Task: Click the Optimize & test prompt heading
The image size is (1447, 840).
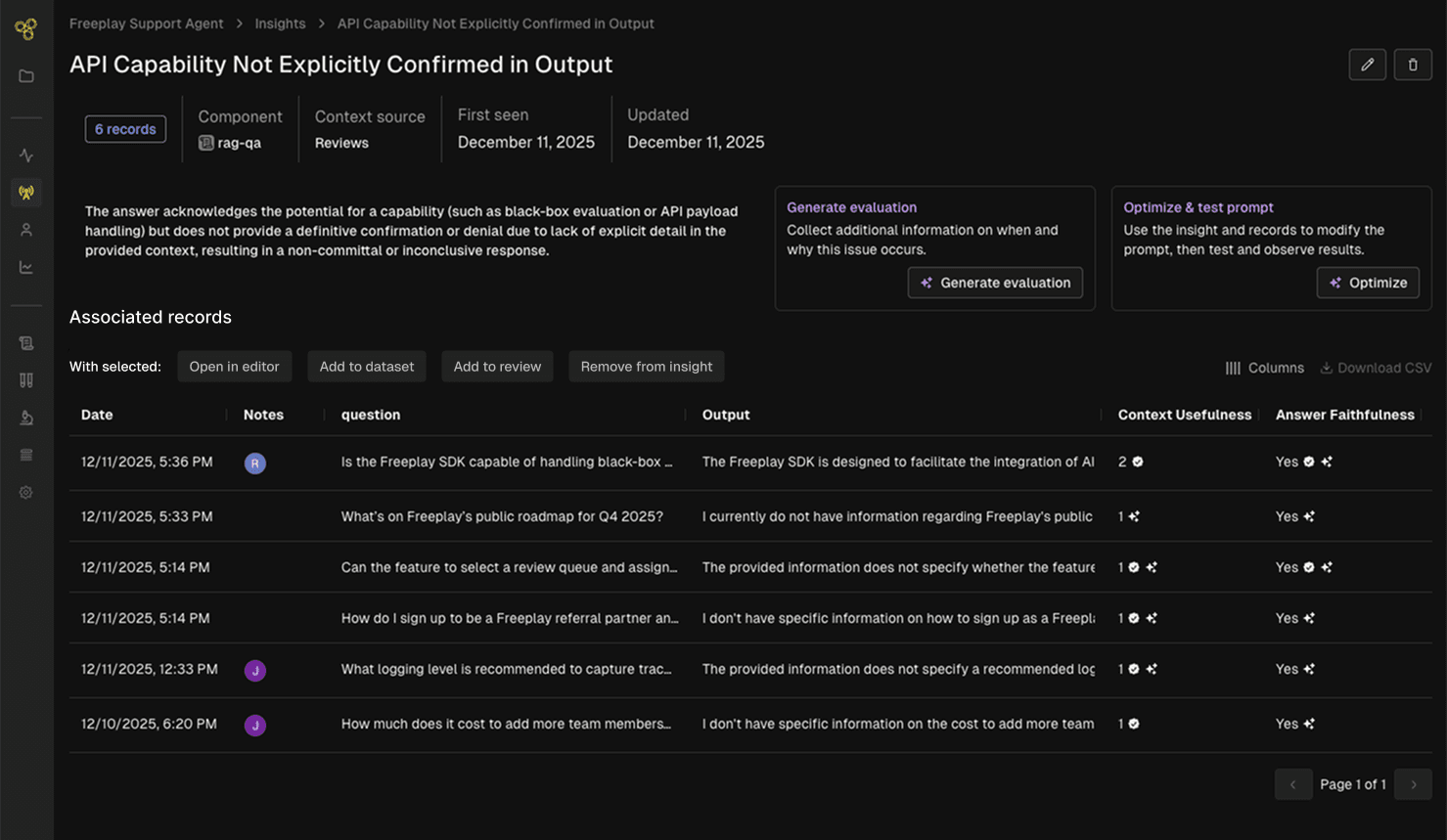Action: [1198, 207]
